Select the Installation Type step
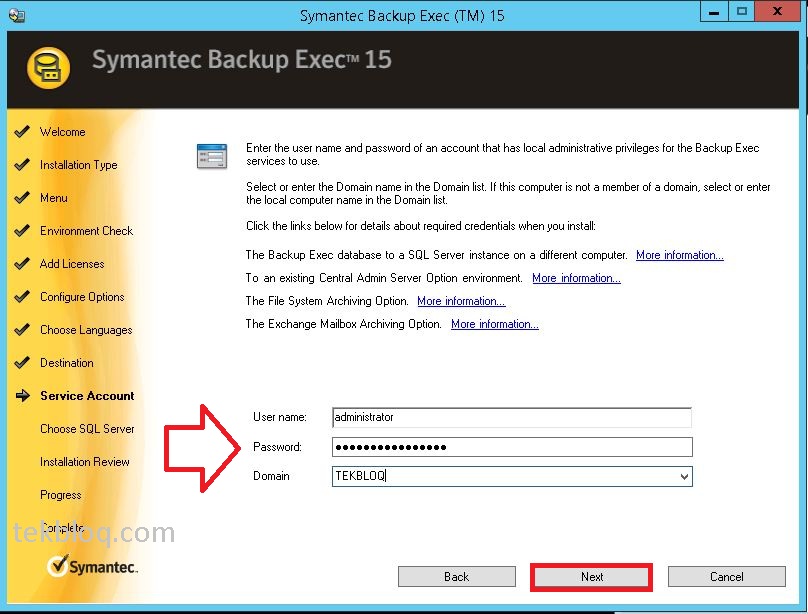808x614 pixels. (x=78, y=165)
